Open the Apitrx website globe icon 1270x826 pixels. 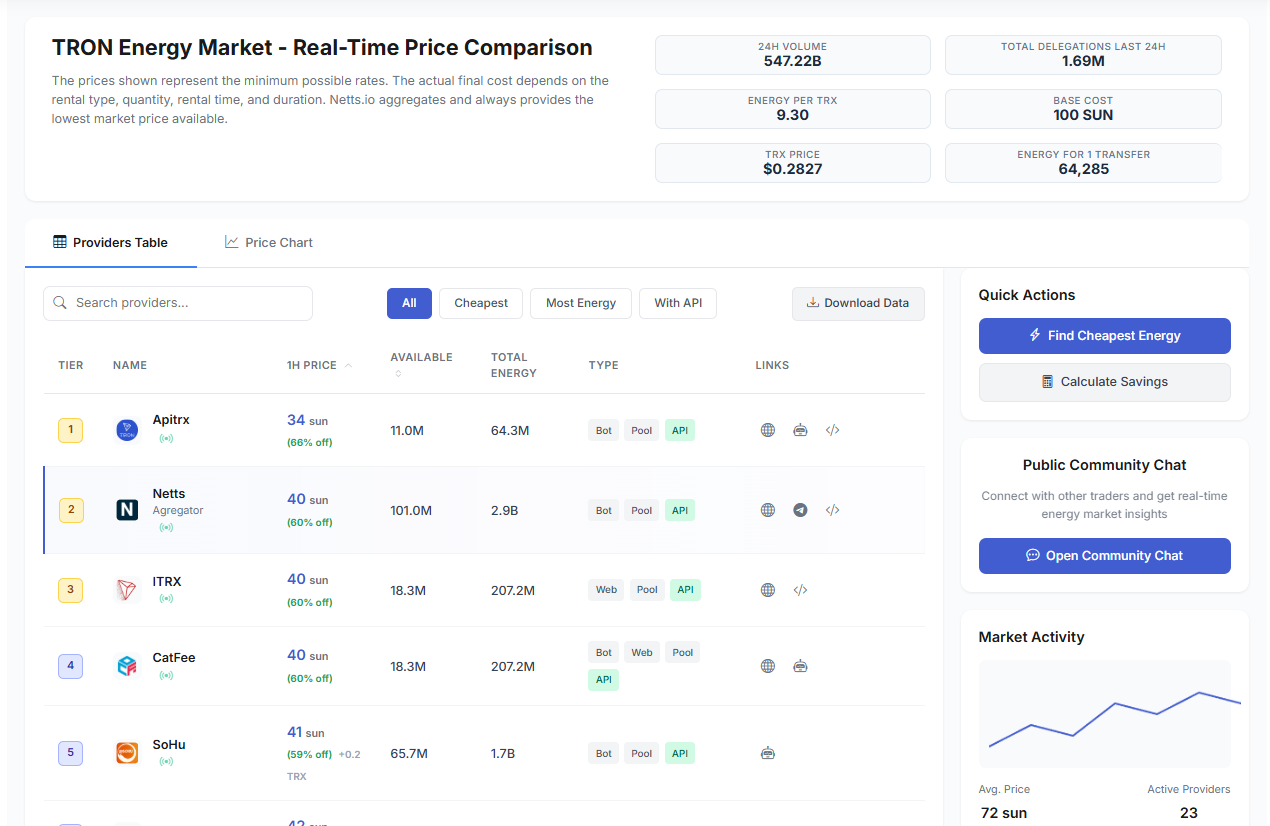click(x=768, y=430)
